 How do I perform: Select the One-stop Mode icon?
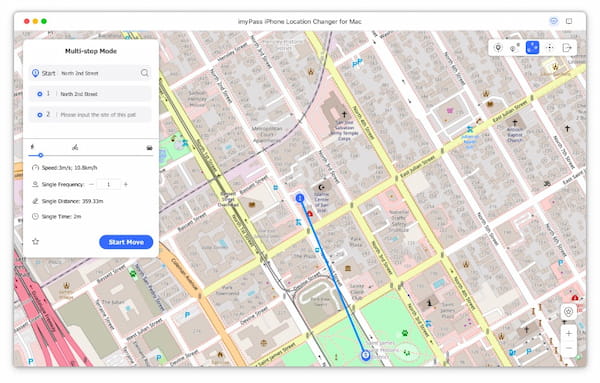(x=515, y=48)
